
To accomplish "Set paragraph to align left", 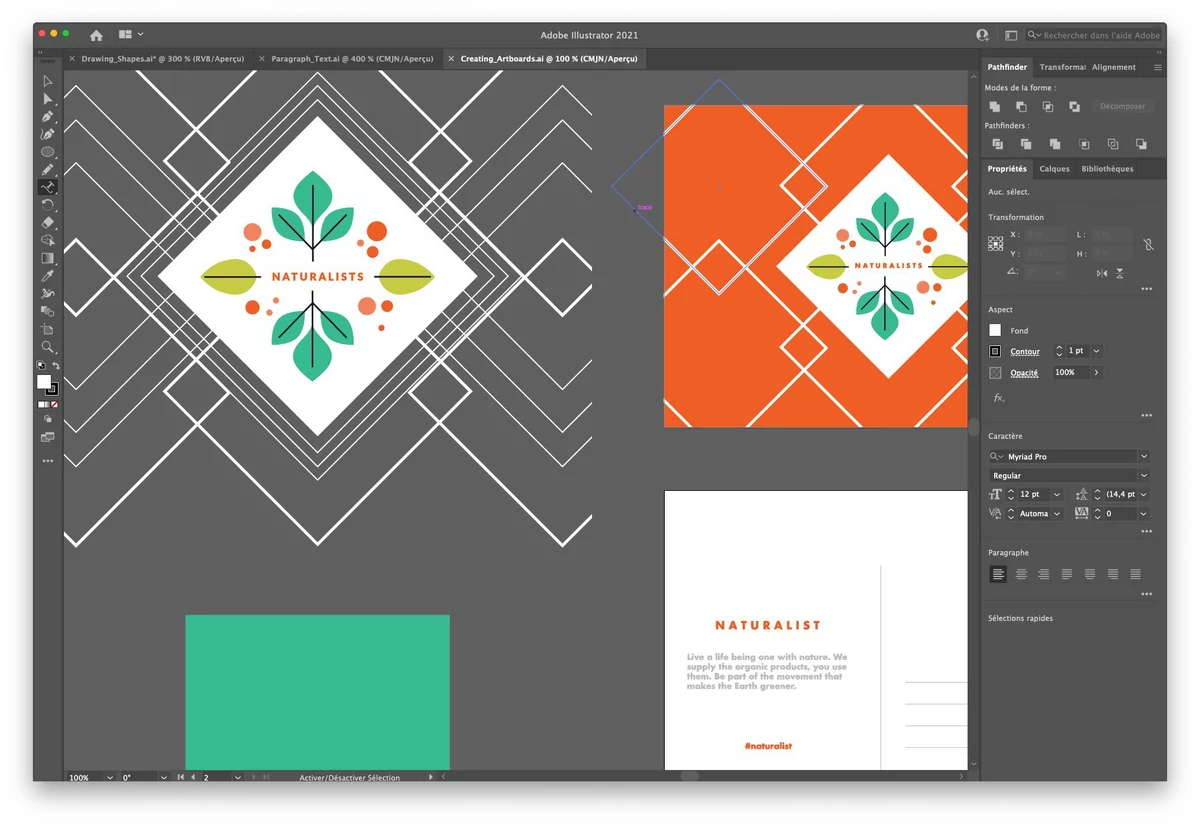I will [998, 574].
